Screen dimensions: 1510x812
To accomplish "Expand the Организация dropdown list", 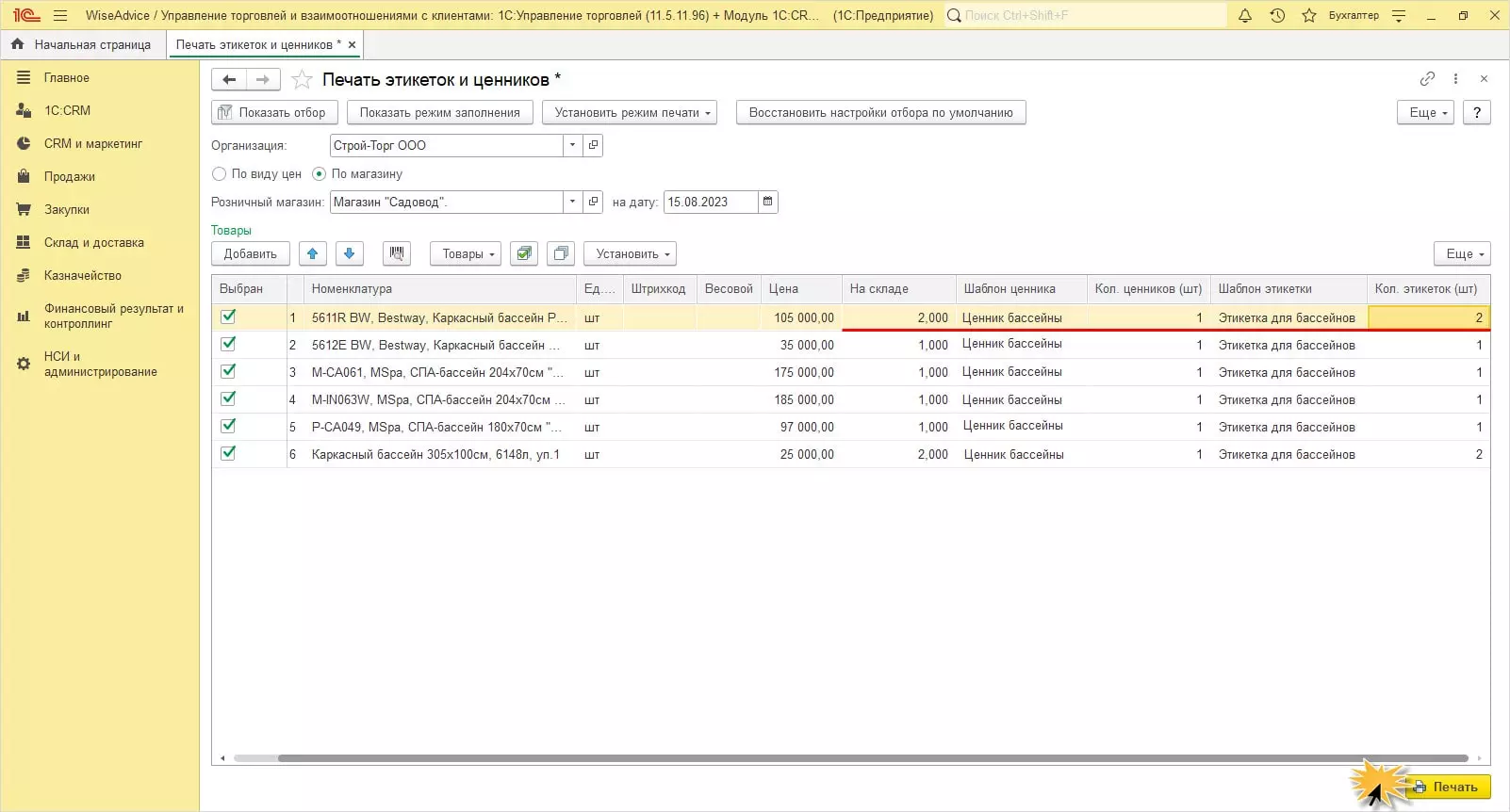I will 572,145.
